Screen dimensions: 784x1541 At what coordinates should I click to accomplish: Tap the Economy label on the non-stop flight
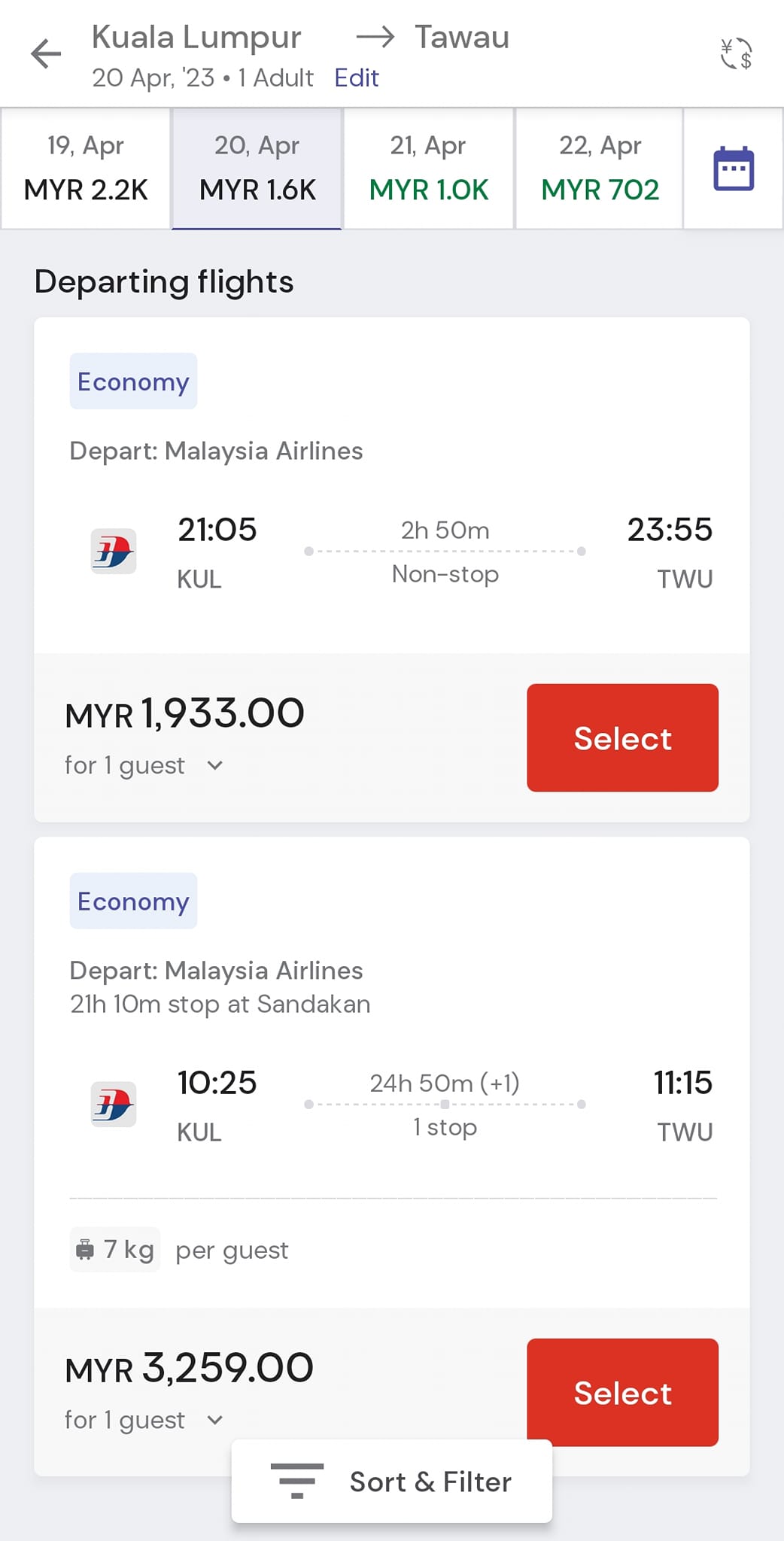133,381
